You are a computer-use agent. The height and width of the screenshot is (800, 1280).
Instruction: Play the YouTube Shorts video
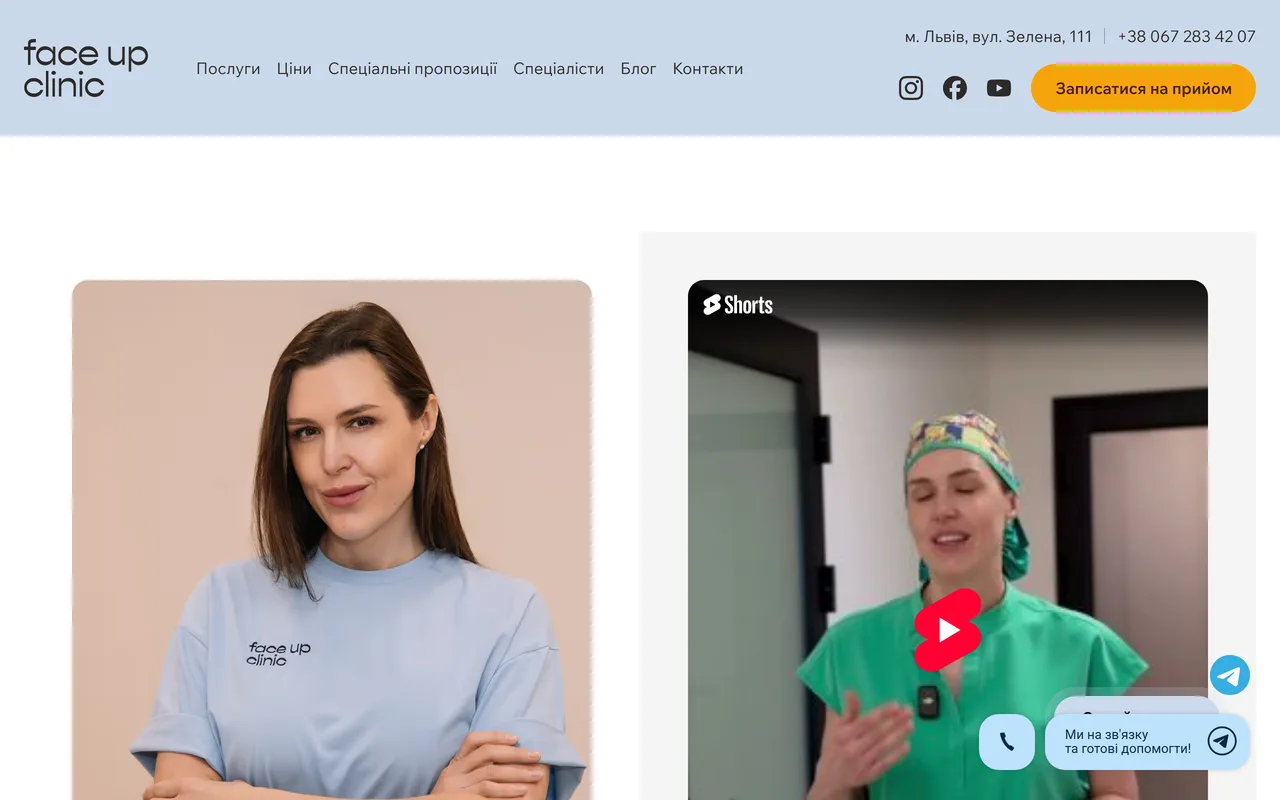[x=948, y=630]
